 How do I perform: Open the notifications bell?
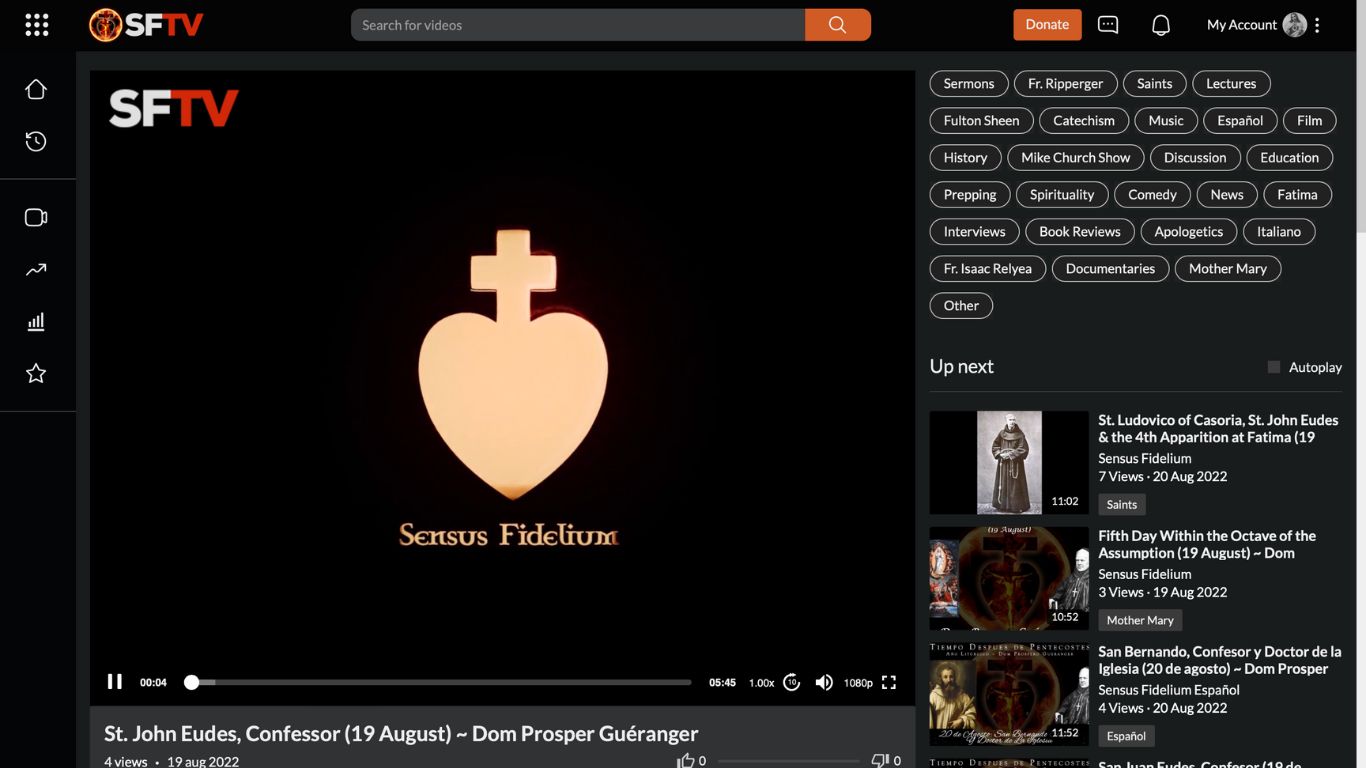click(x=1160, y=25)
